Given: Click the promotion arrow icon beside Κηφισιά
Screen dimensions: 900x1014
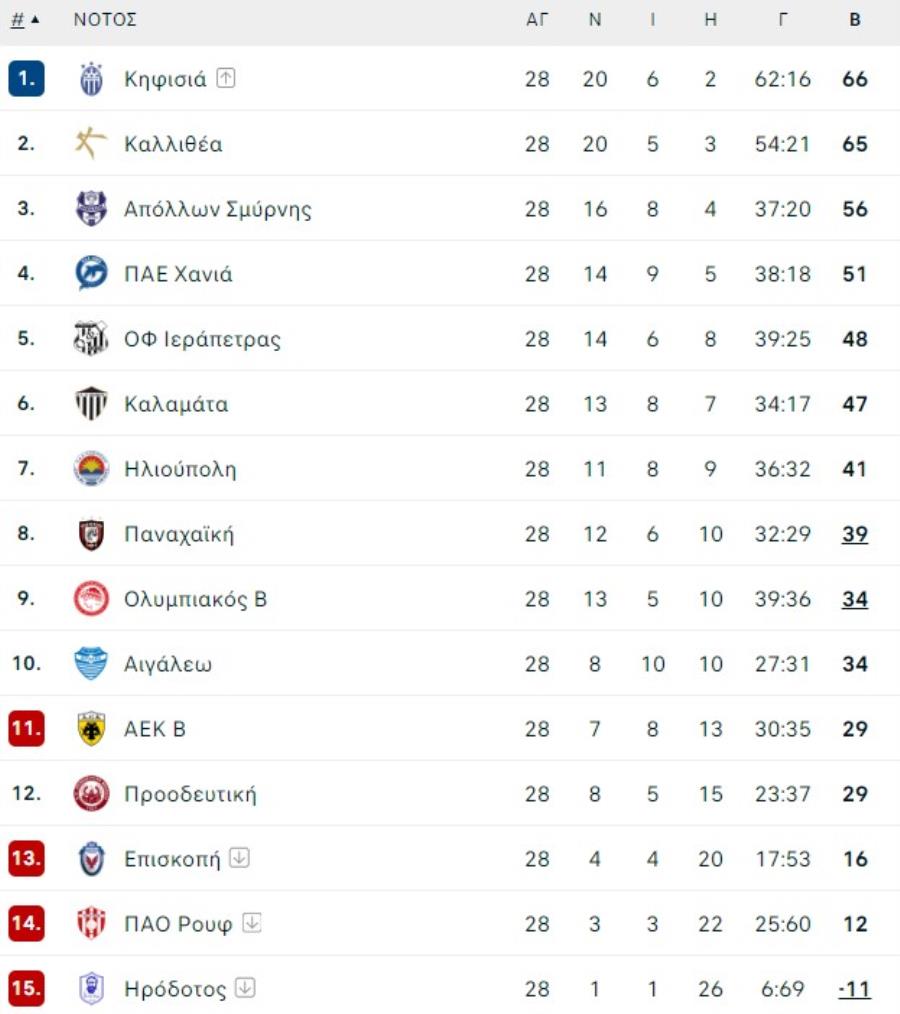Looking at the screenshot, I should tap(226, 78).
